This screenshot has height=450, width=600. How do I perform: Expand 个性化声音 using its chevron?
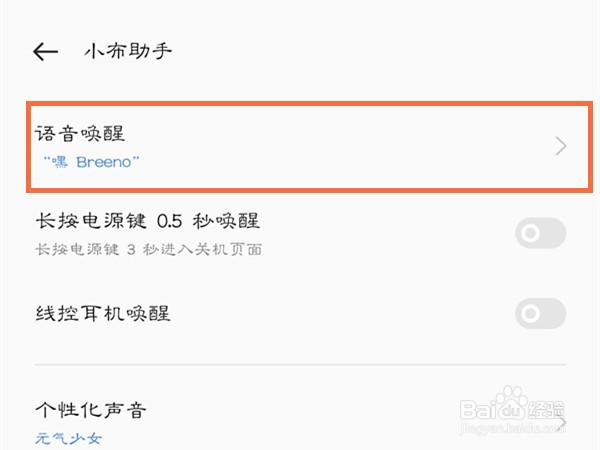(562, 422)
